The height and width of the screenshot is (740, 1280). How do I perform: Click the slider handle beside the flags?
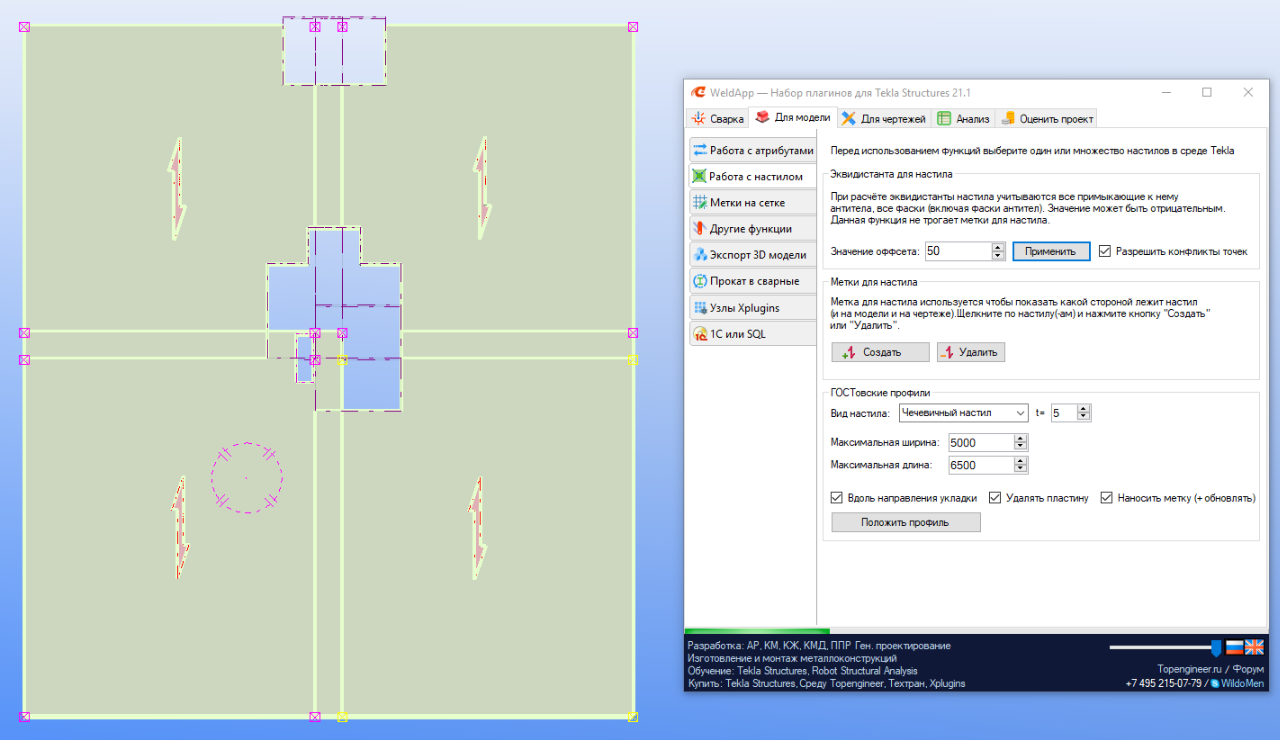(x=1216, y=648)
